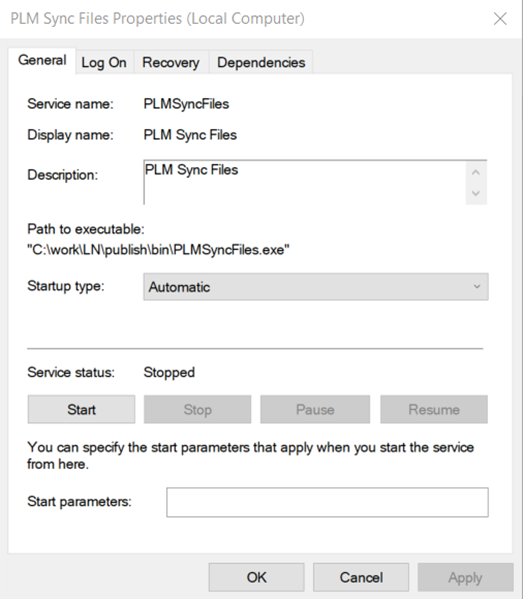The height and width of the screenshot is (599, 523).
Task: Click the executable path text
Action: tap(158, 250)
